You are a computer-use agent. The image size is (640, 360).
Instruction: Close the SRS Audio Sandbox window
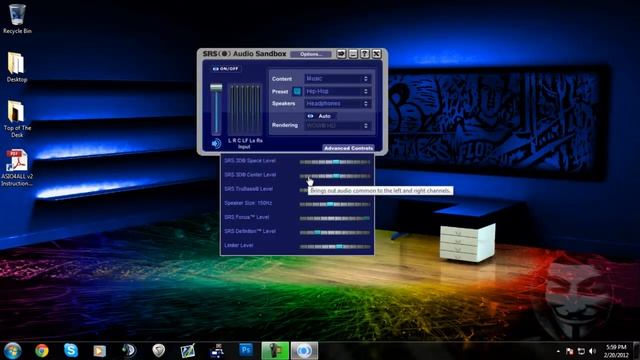377,54
